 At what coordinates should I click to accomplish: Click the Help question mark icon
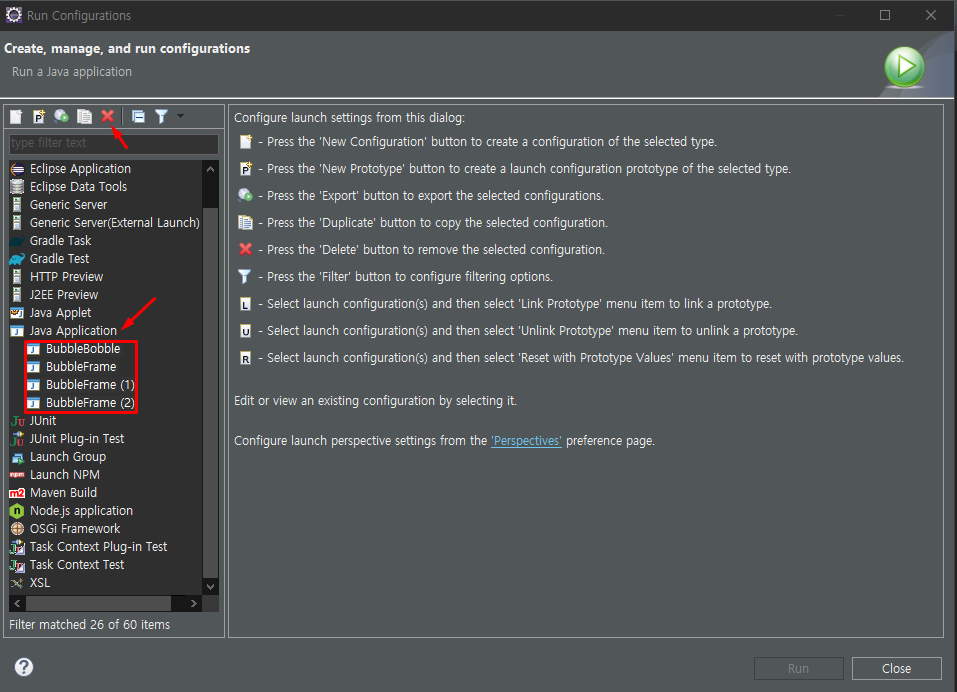(x=24, y=667)
